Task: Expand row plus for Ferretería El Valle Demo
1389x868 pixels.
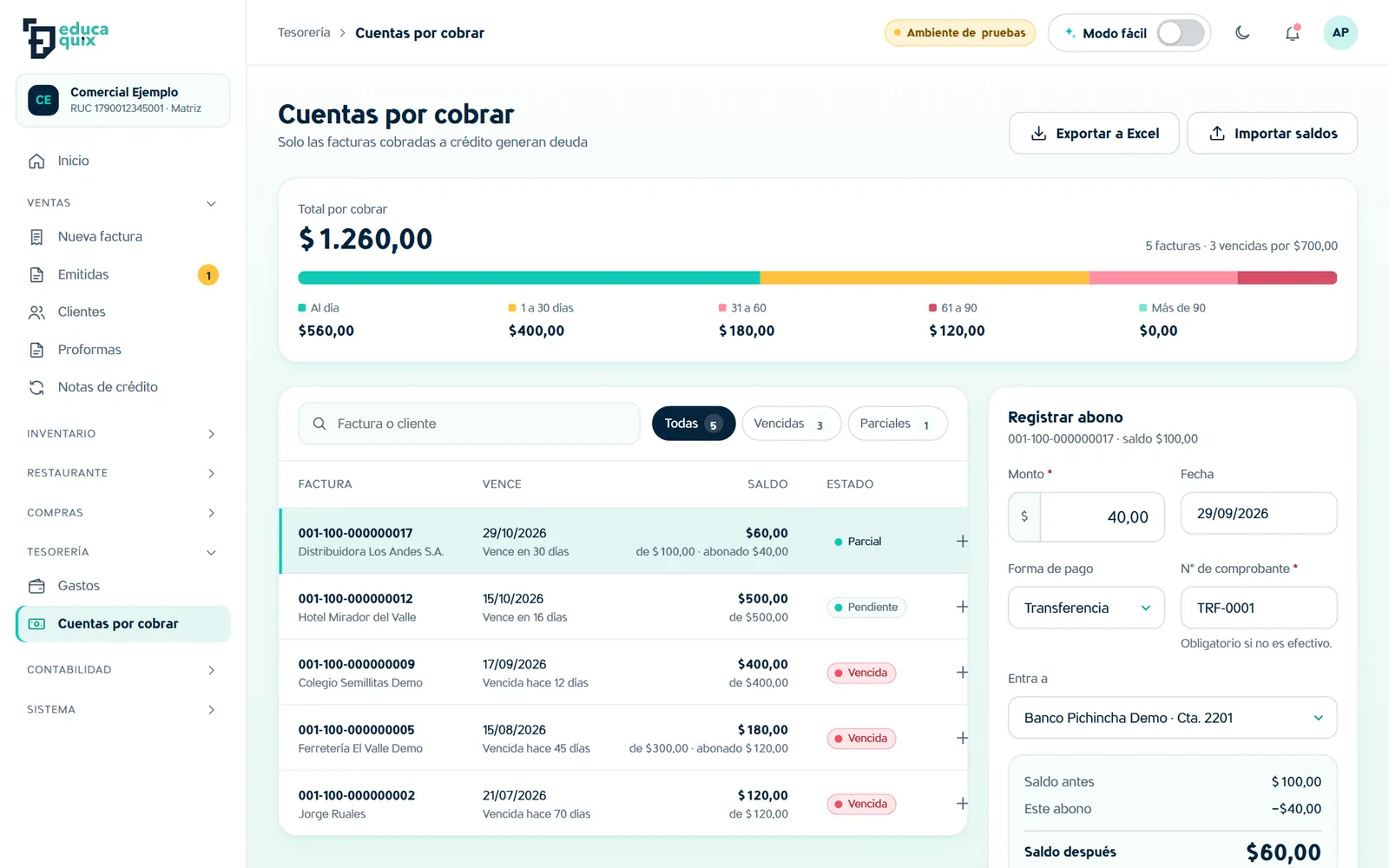Action: point(962,738)
